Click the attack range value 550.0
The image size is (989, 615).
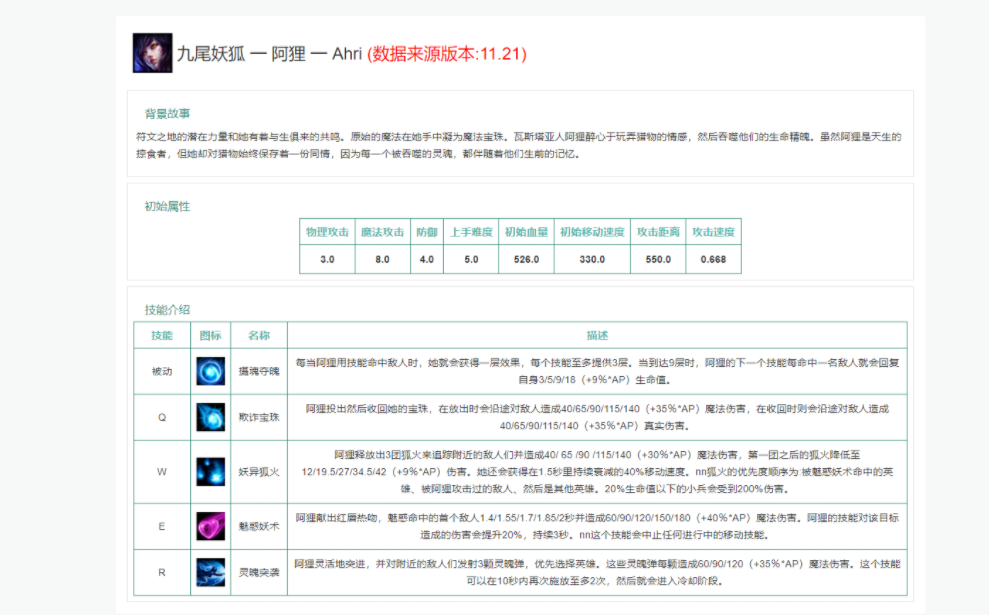pos(658,259)
